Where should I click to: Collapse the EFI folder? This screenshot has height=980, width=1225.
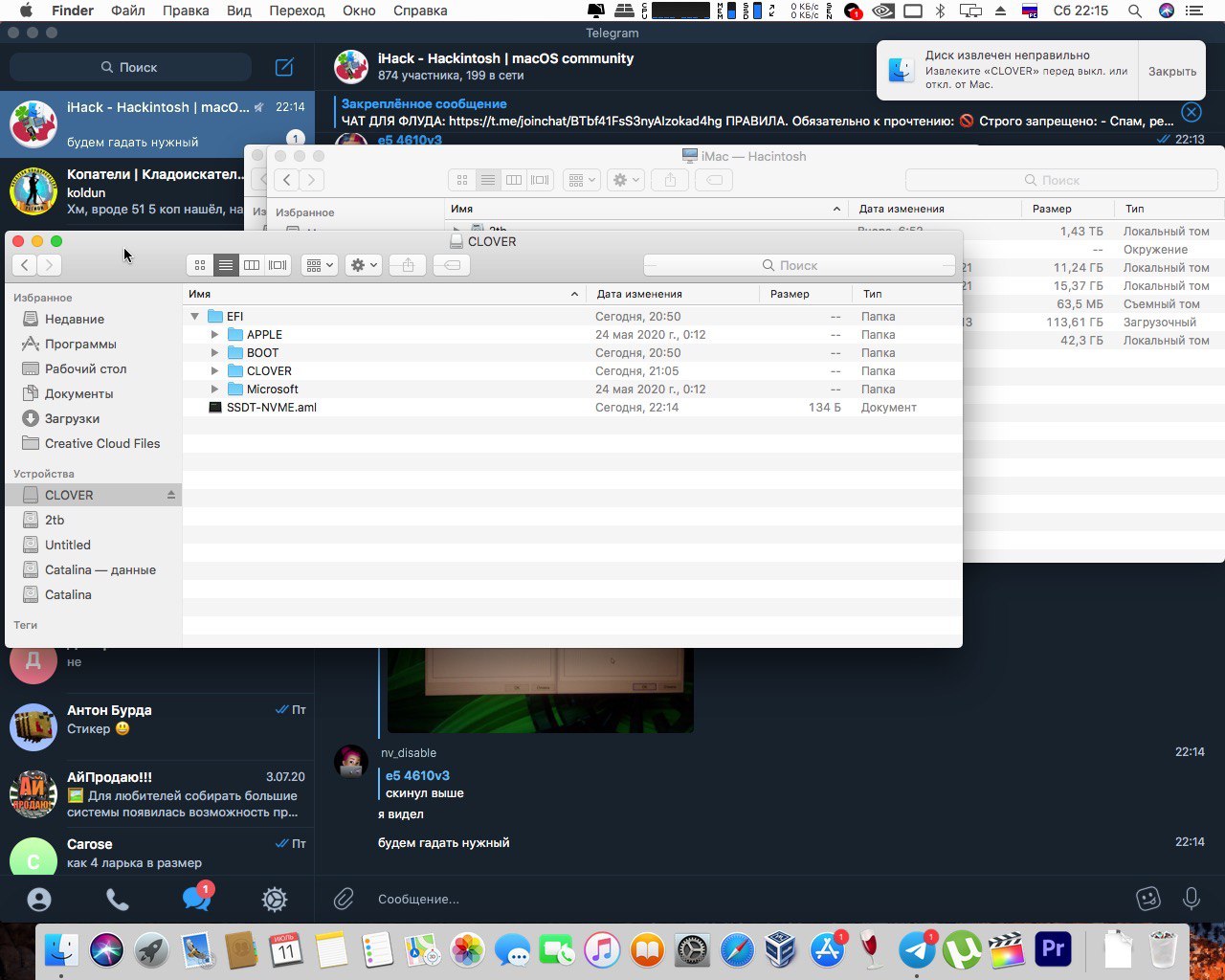[194, 316]
